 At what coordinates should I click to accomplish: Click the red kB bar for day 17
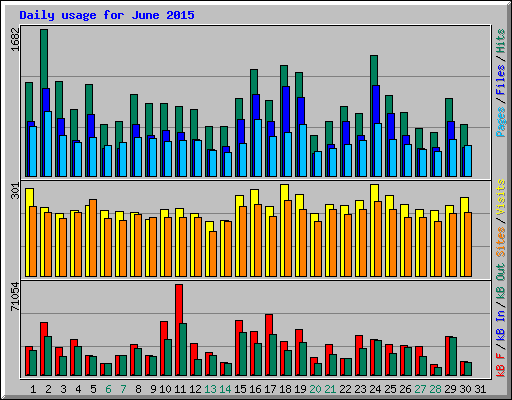click(269, 324)
